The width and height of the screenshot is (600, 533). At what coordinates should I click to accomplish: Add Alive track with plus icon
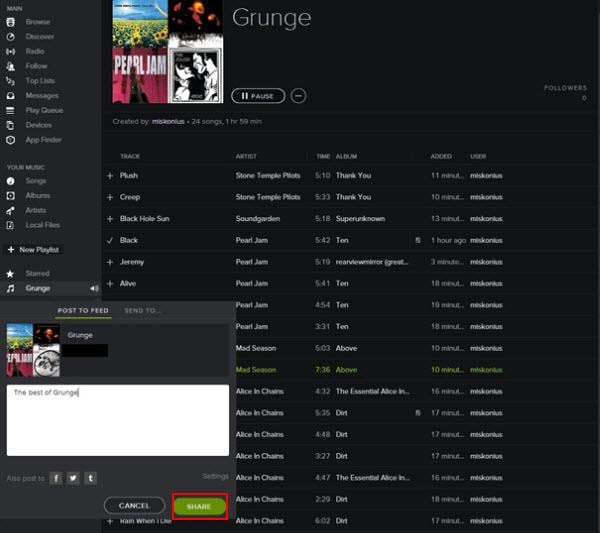(110, 284)
